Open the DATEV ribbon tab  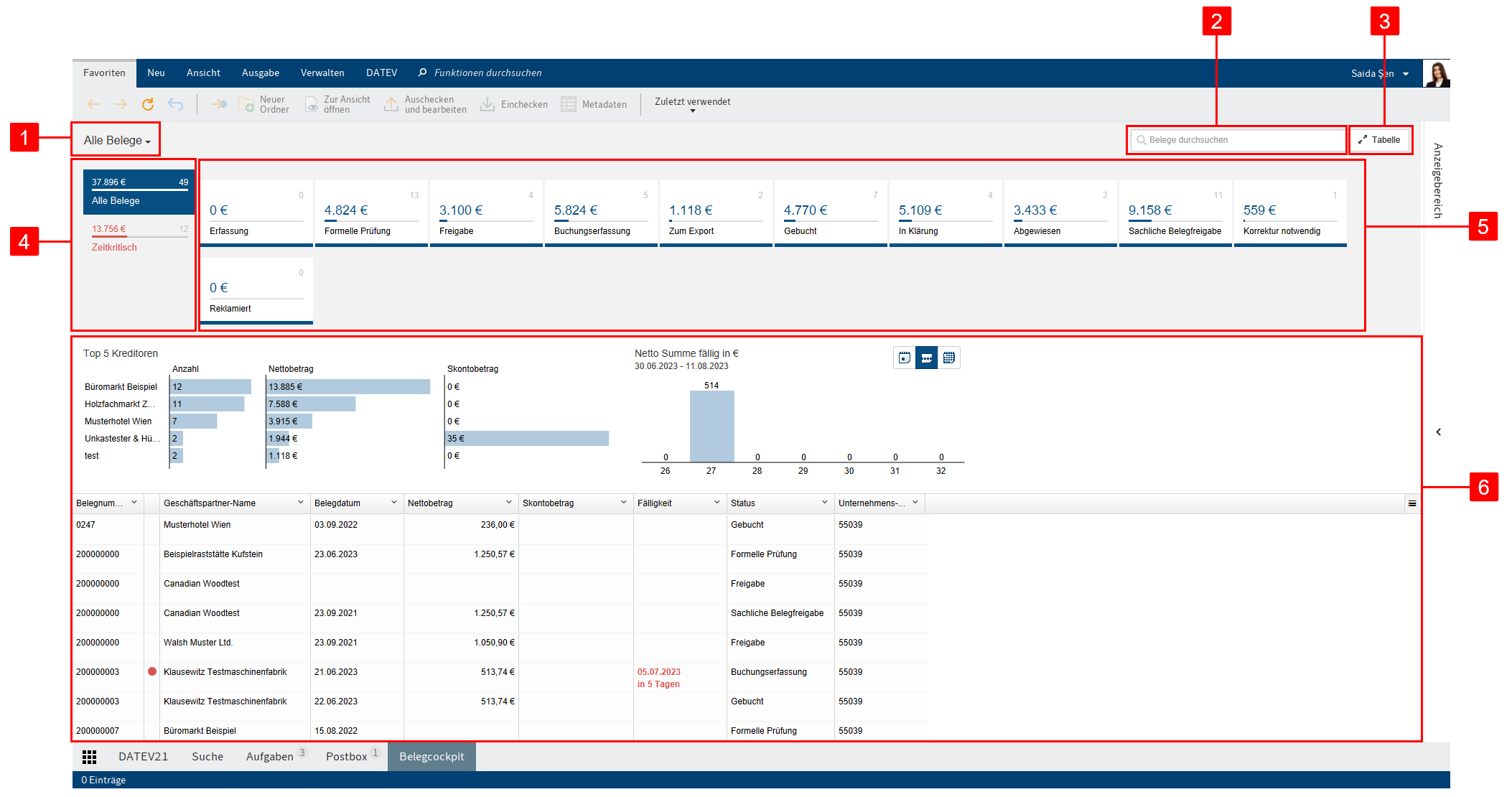coord(381,73)
